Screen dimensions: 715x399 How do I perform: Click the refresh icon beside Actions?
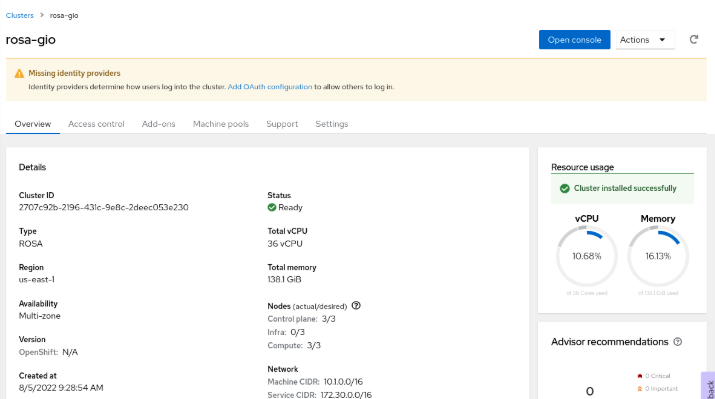pyautogui.click(x=694, y=40)
